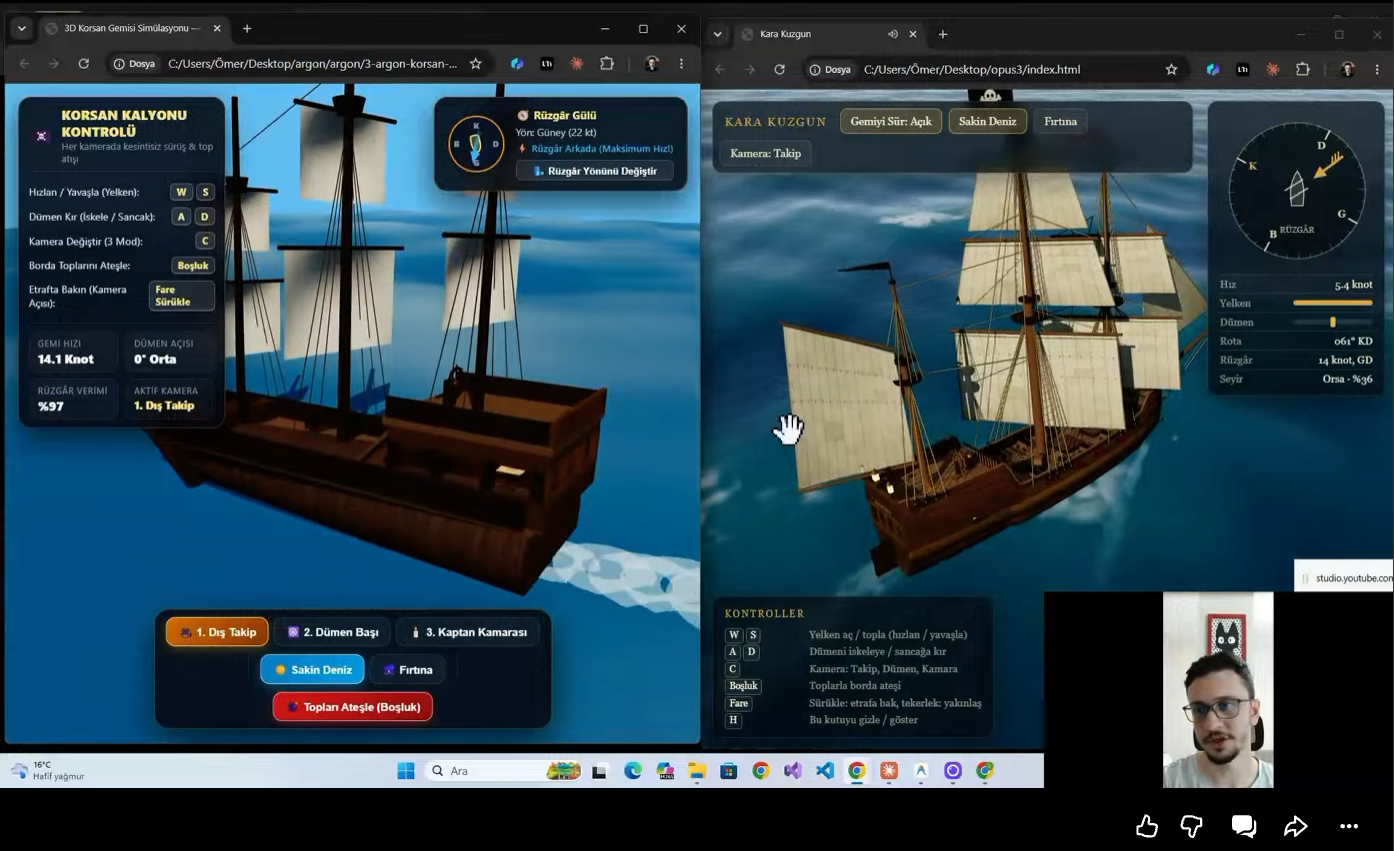Click the address bar showing argon-korsan path
Viewport: 1394px width, 851px height.
click(x=312, y=63)
